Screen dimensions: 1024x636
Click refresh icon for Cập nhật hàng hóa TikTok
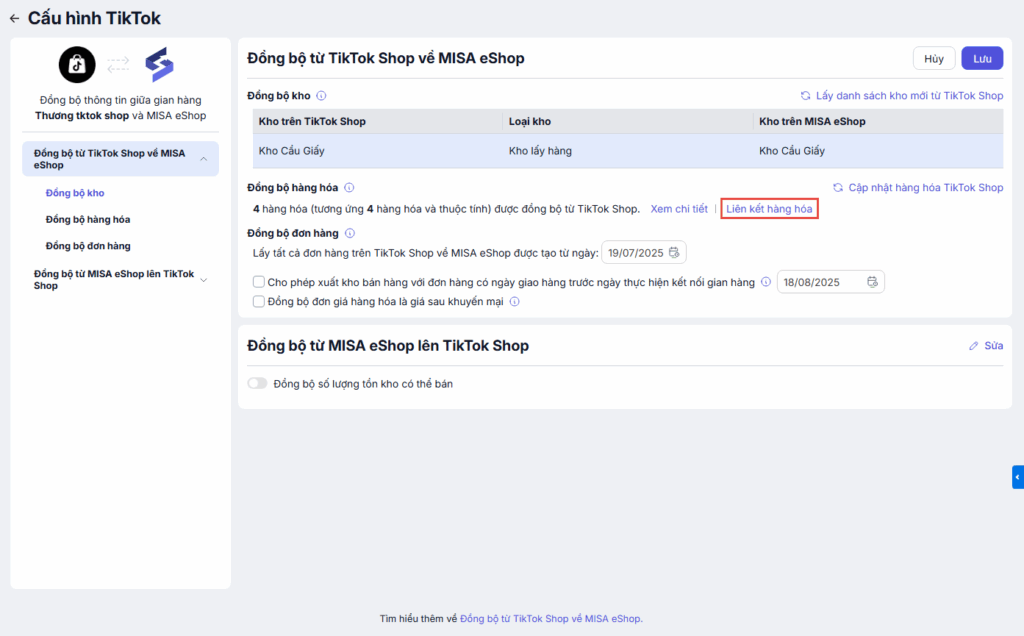(x=837, y=188)
